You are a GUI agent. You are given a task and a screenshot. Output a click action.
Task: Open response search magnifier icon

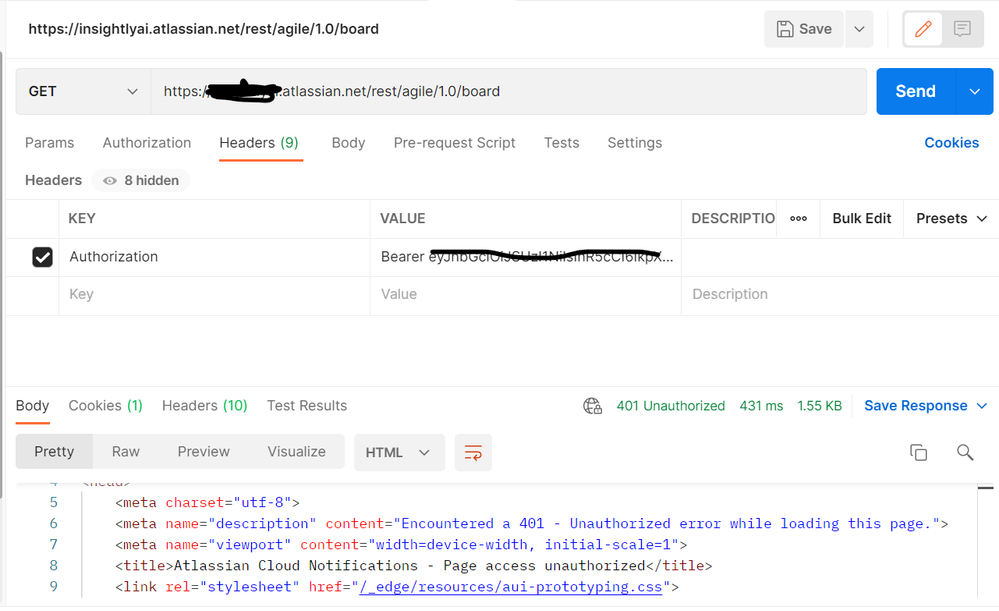[965, 453]
